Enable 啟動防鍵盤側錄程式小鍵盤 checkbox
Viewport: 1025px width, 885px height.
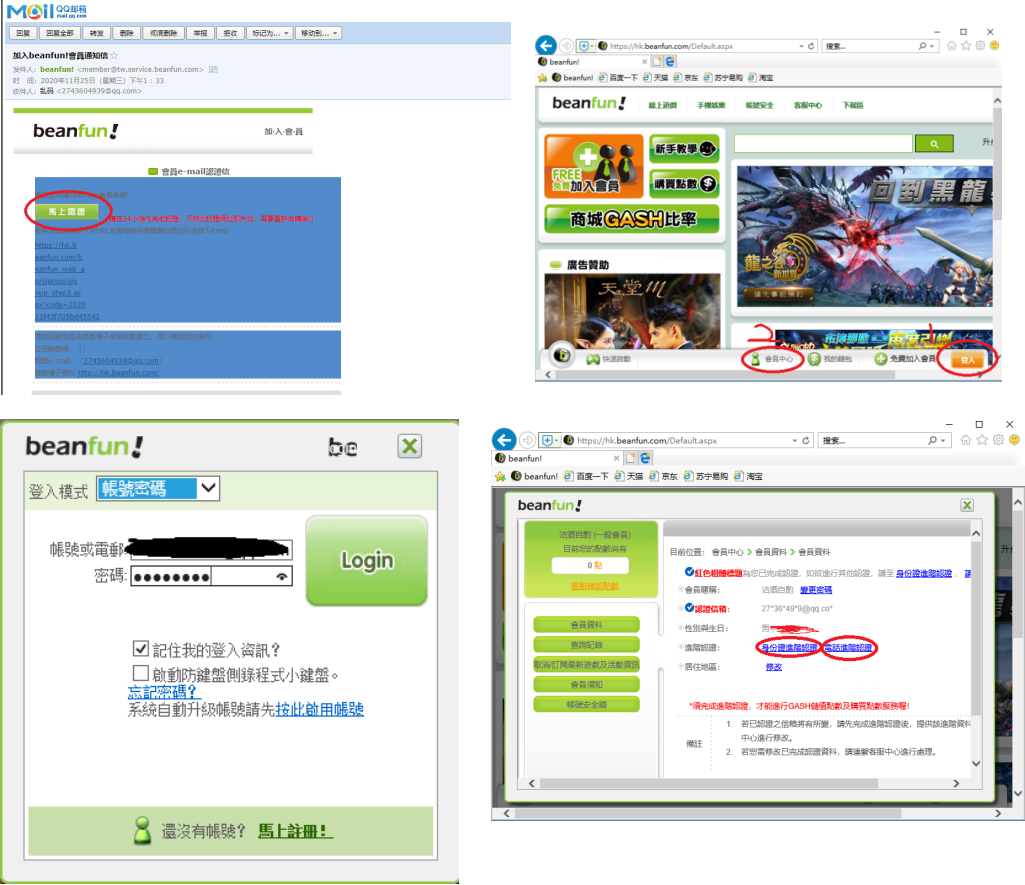point(141,673)
